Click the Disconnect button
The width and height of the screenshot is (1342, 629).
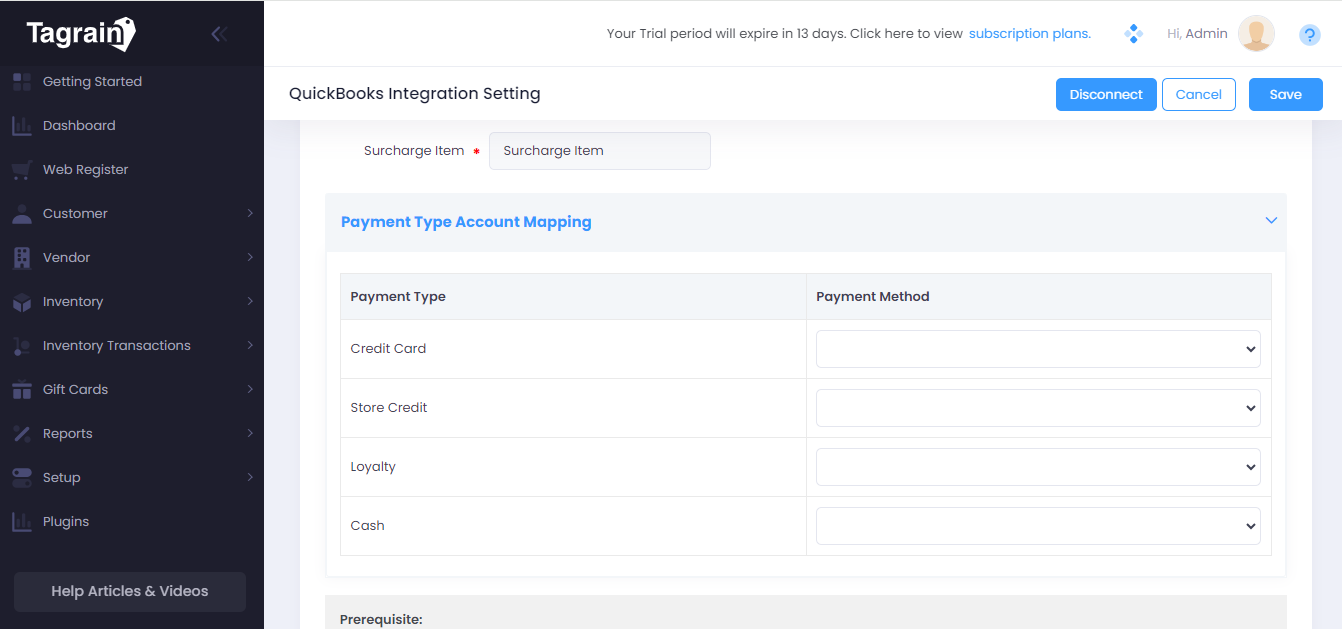pos(1105,95)
